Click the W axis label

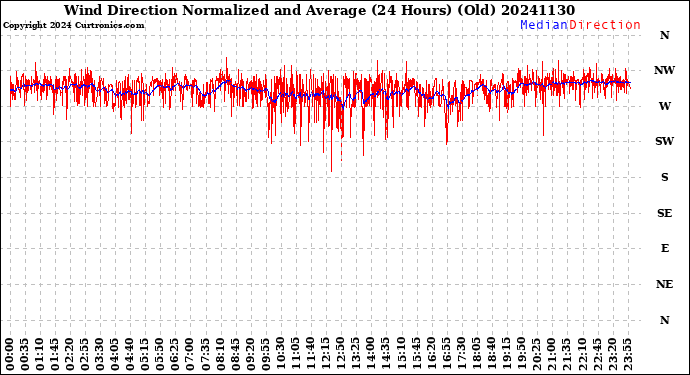[665, 106]
